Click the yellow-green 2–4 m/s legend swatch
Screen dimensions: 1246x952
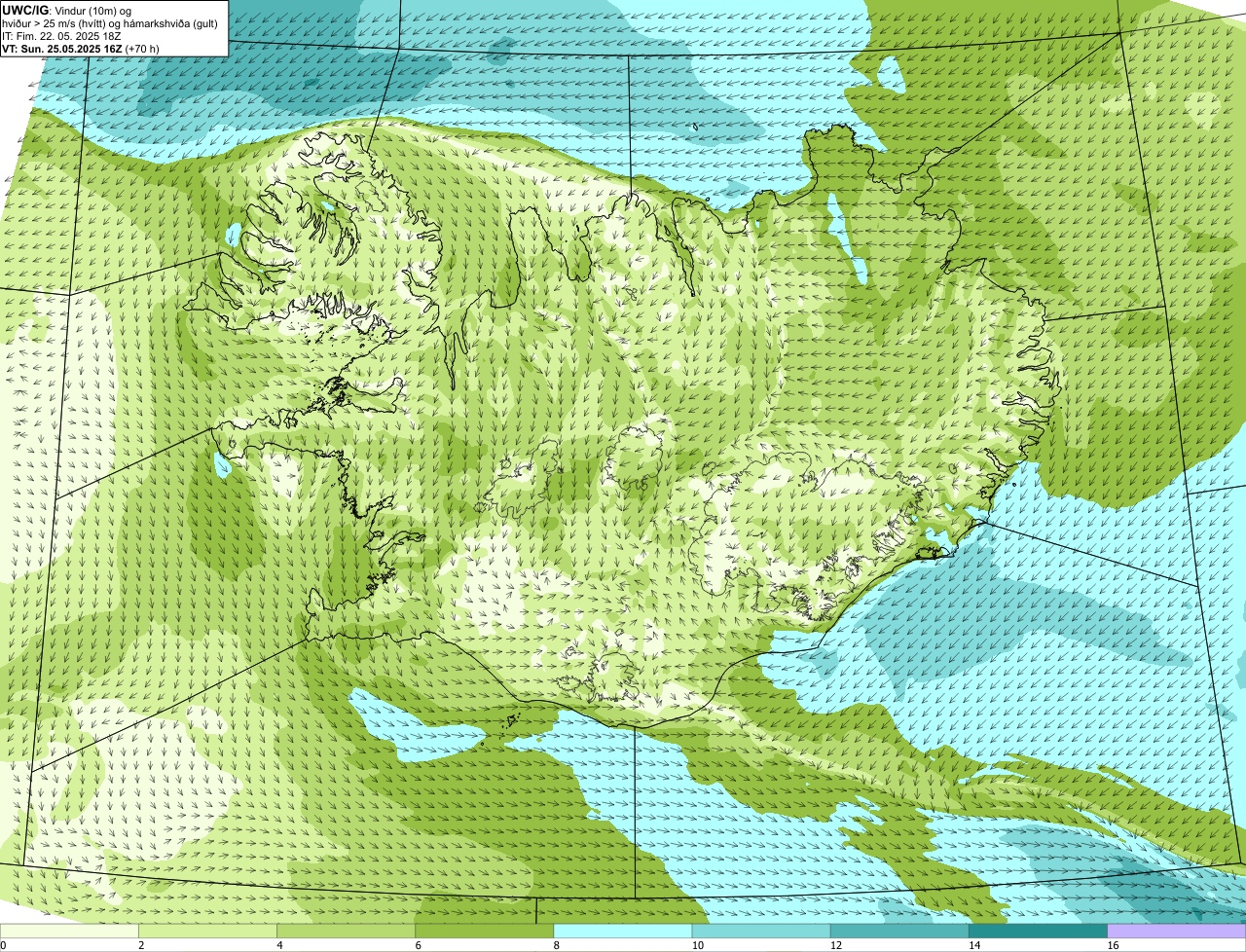(207, 932)
